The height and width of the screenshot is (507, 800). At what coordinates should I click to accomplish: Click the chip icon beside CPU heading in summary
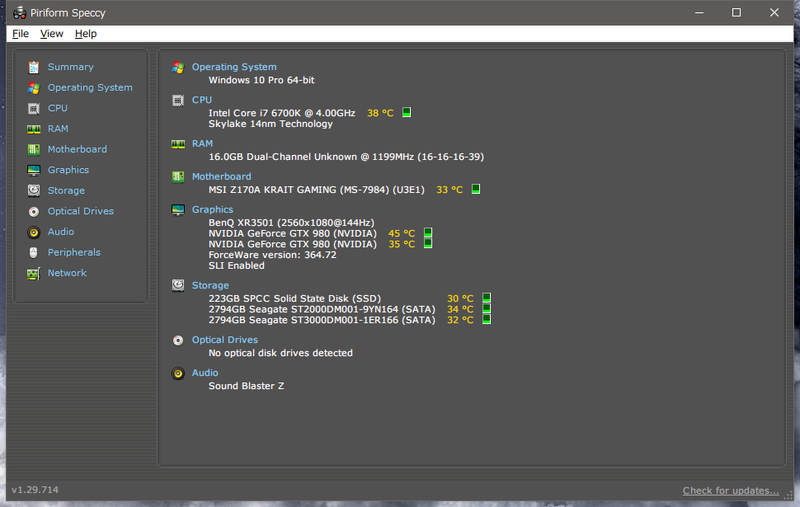tap(178, 100)
